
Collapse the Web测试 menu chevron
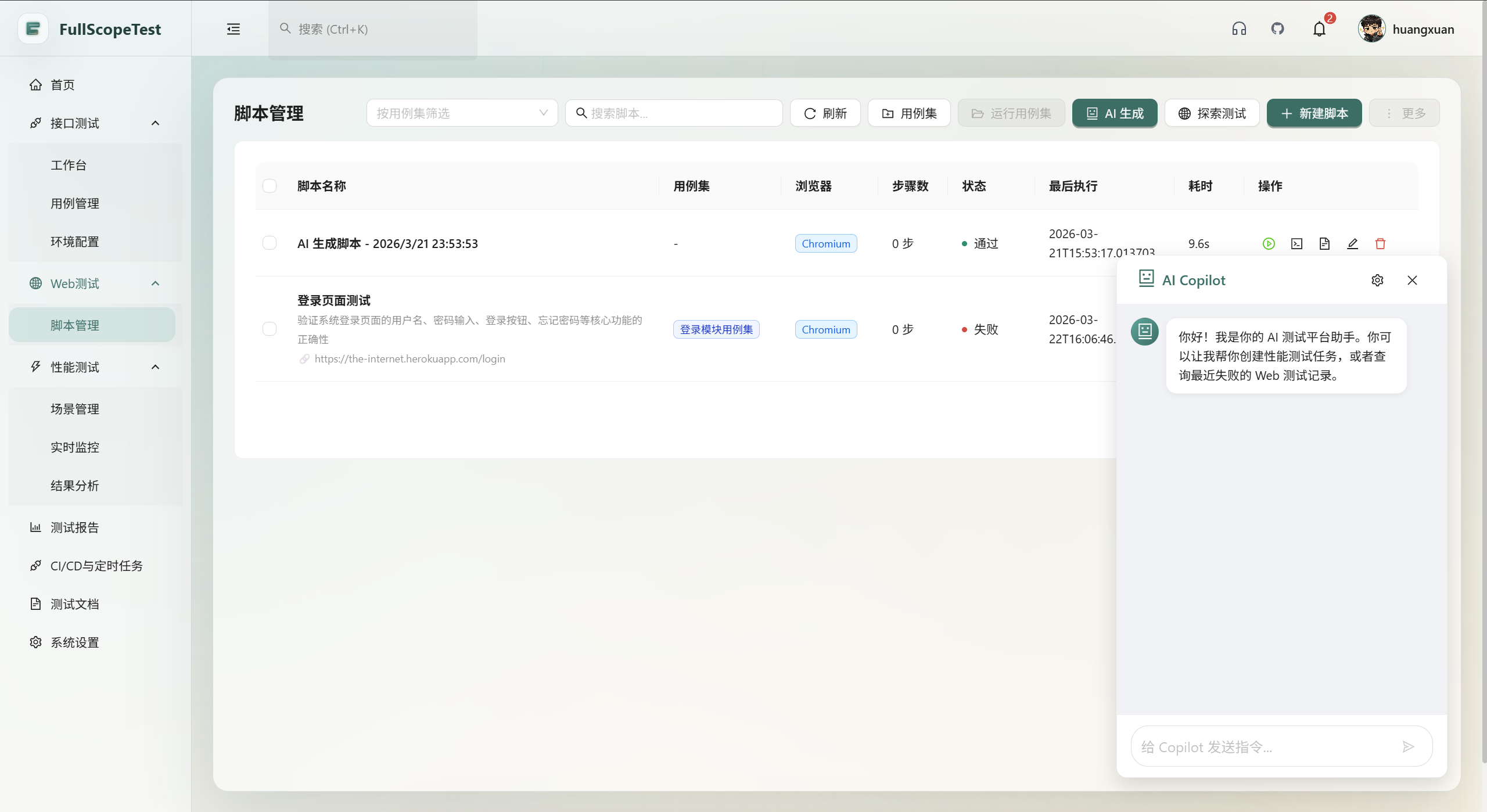tap(155, 283)
